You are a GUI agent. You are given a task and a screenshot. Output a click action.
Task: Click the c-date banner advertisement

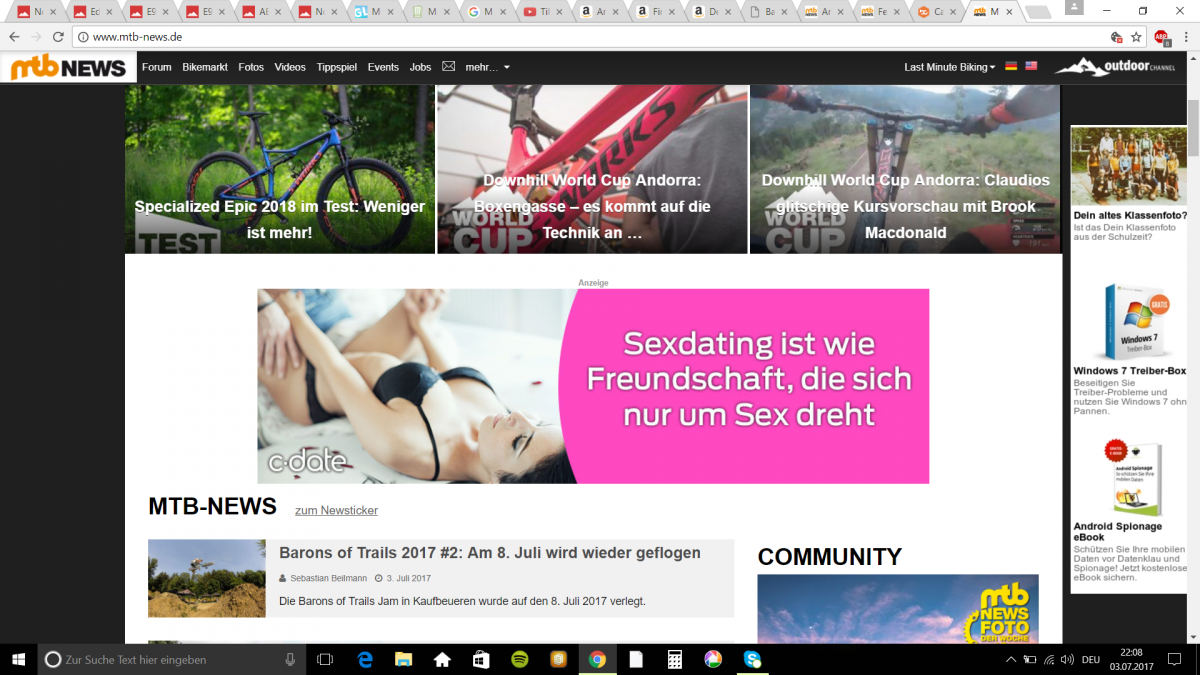click(593, 386)
